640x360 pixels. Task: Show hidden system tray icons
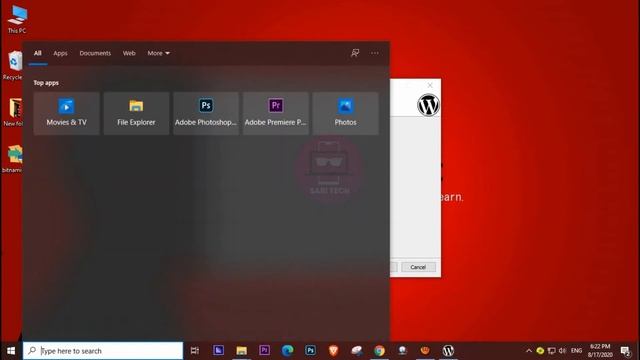529,351
